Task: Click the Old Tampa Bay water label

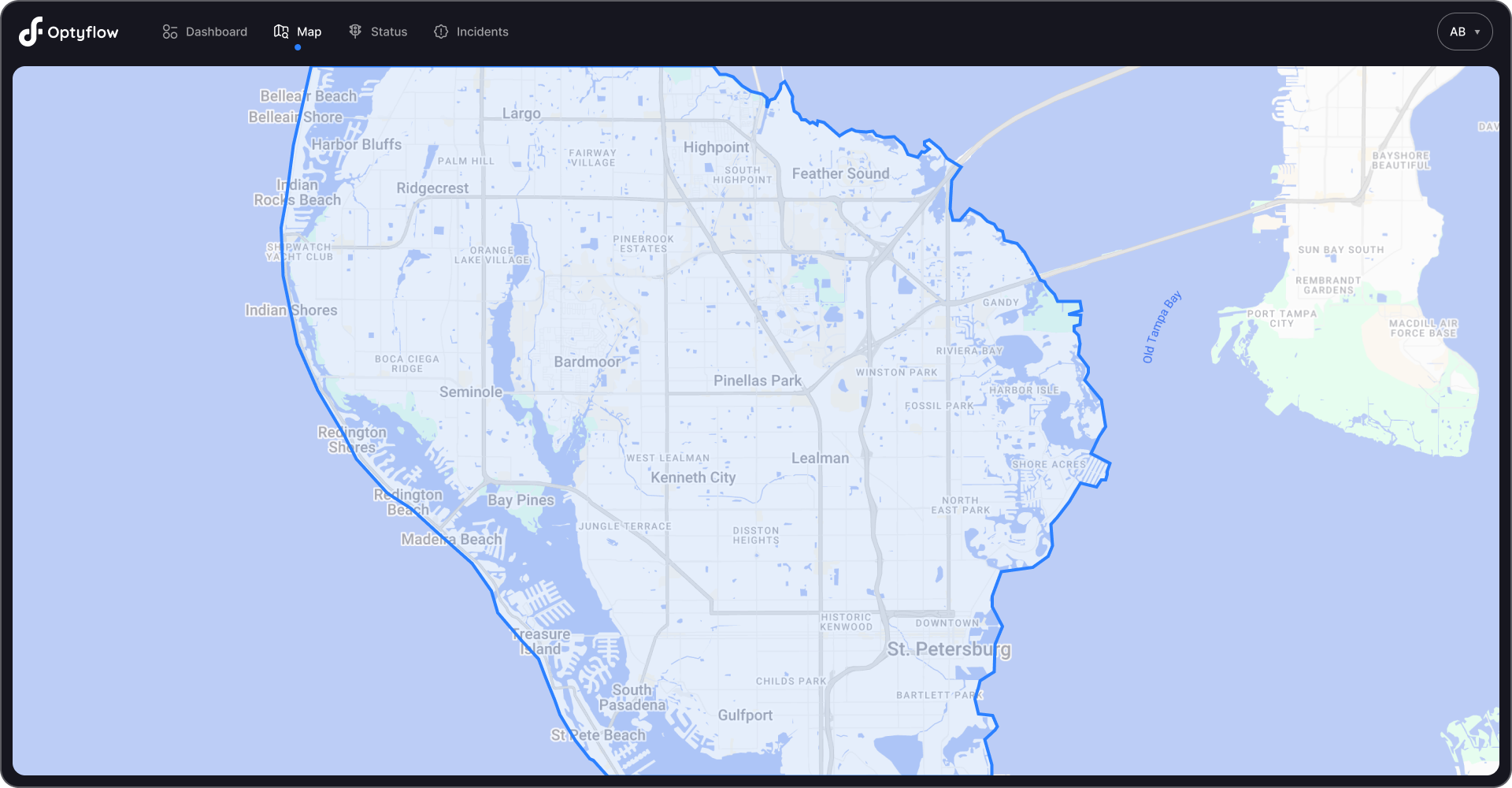Action: tap(1160, 326)
